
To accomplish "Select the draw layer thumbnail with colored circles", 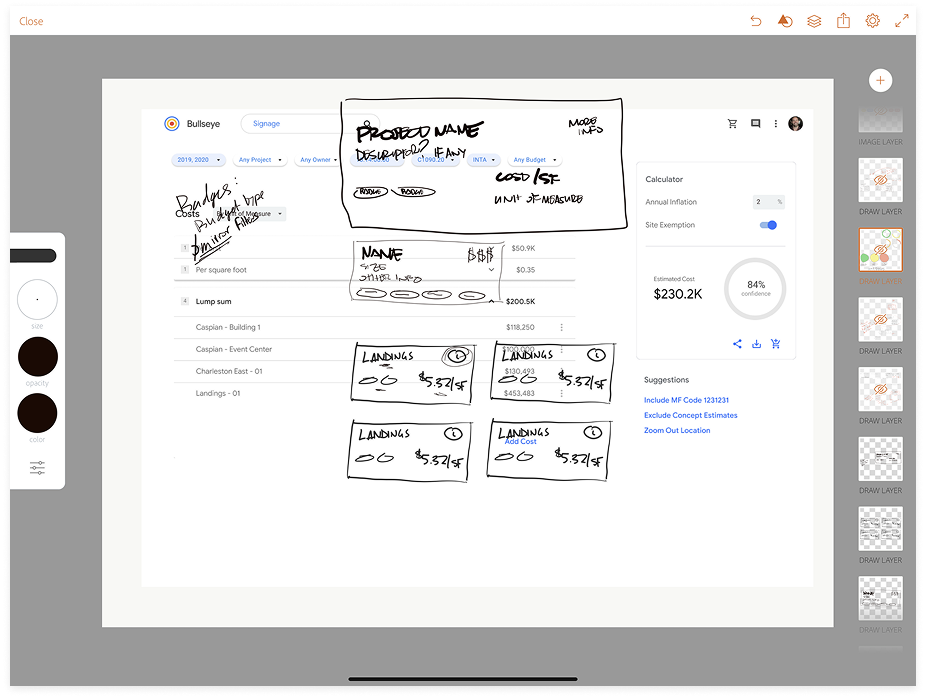I will click(x=881, y=250).
